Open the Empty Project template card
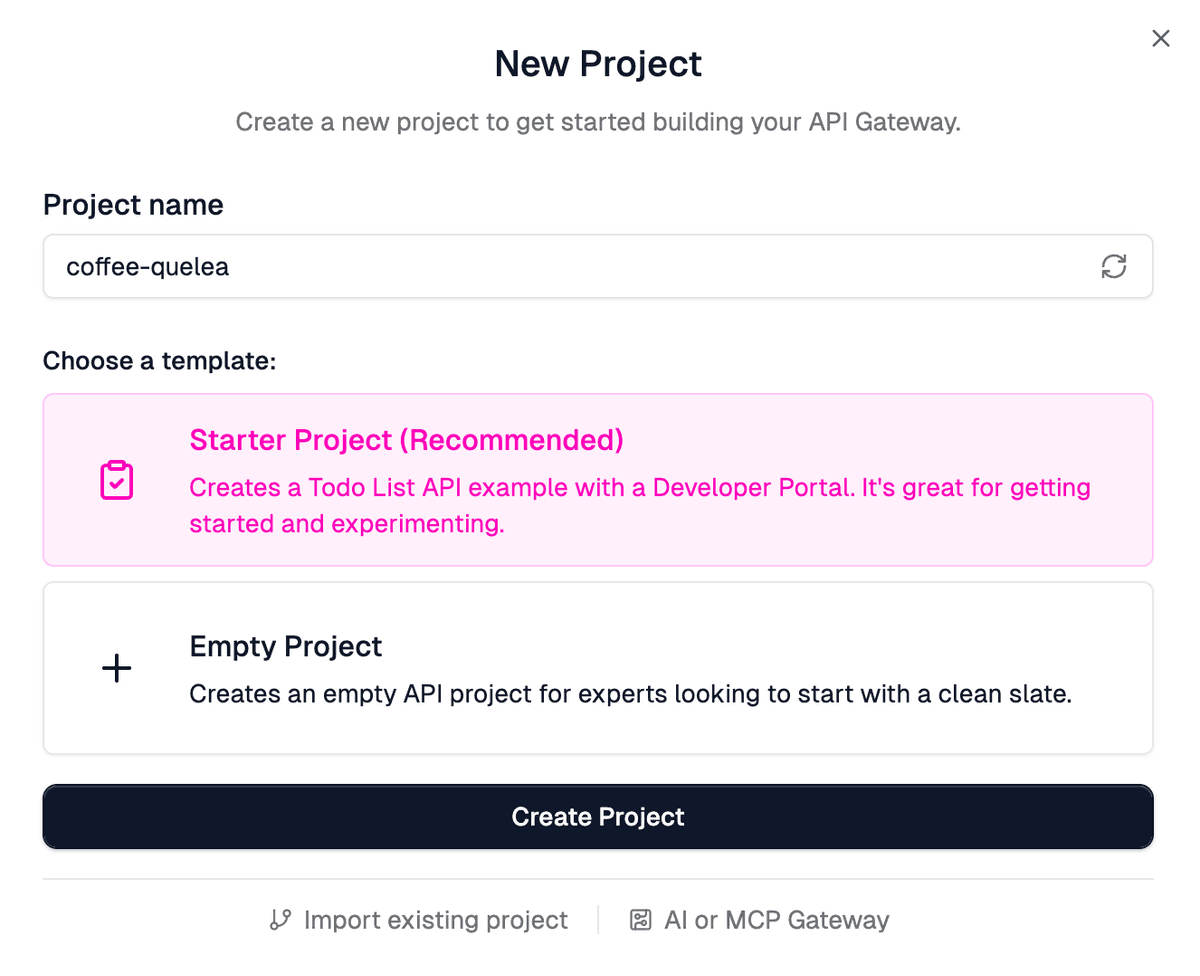Viewport: 1200px width, 976px height. click(x=598, y=668)
